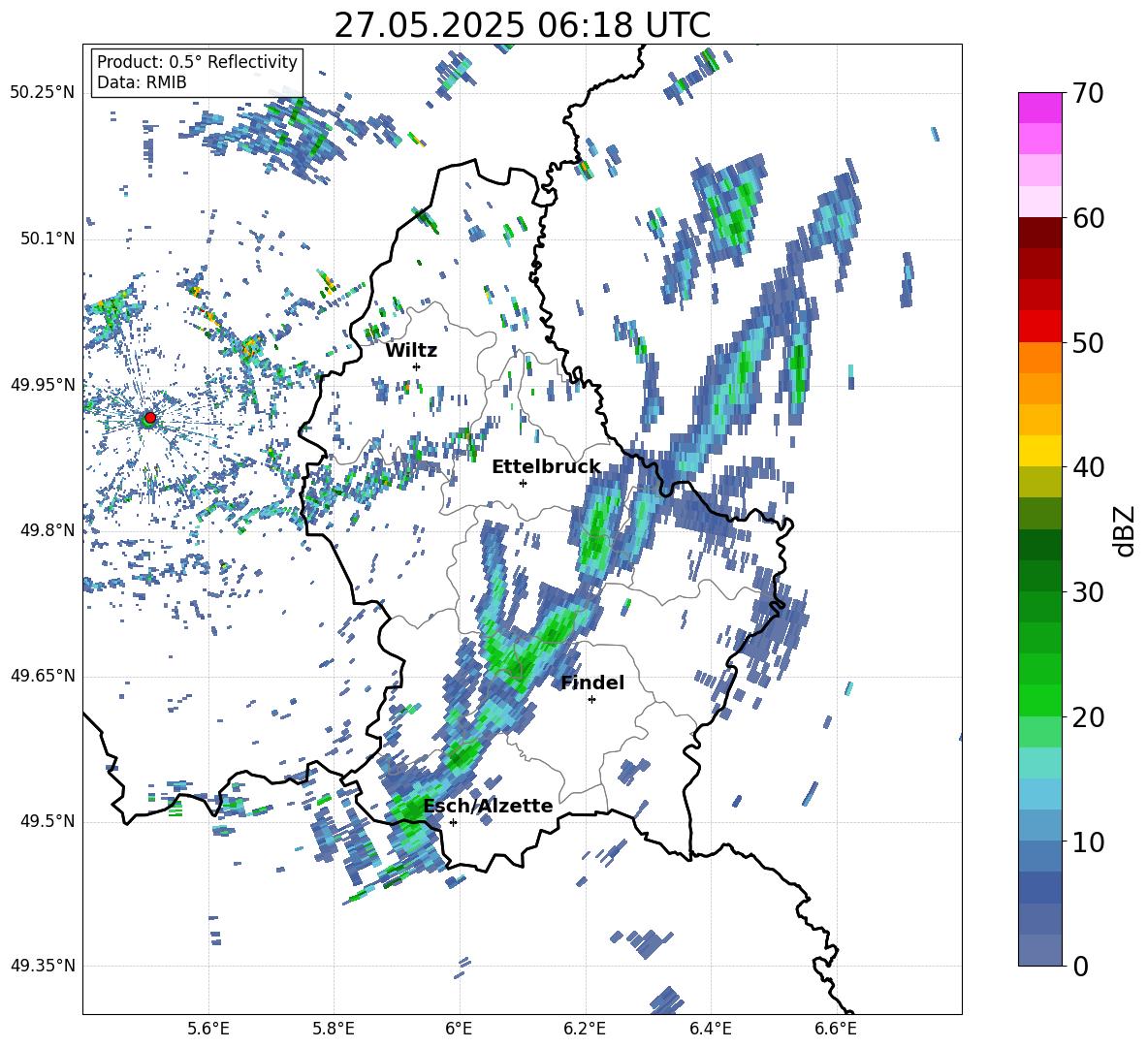Click the 'Data: RMIB' text

click(x=142, y=82)
